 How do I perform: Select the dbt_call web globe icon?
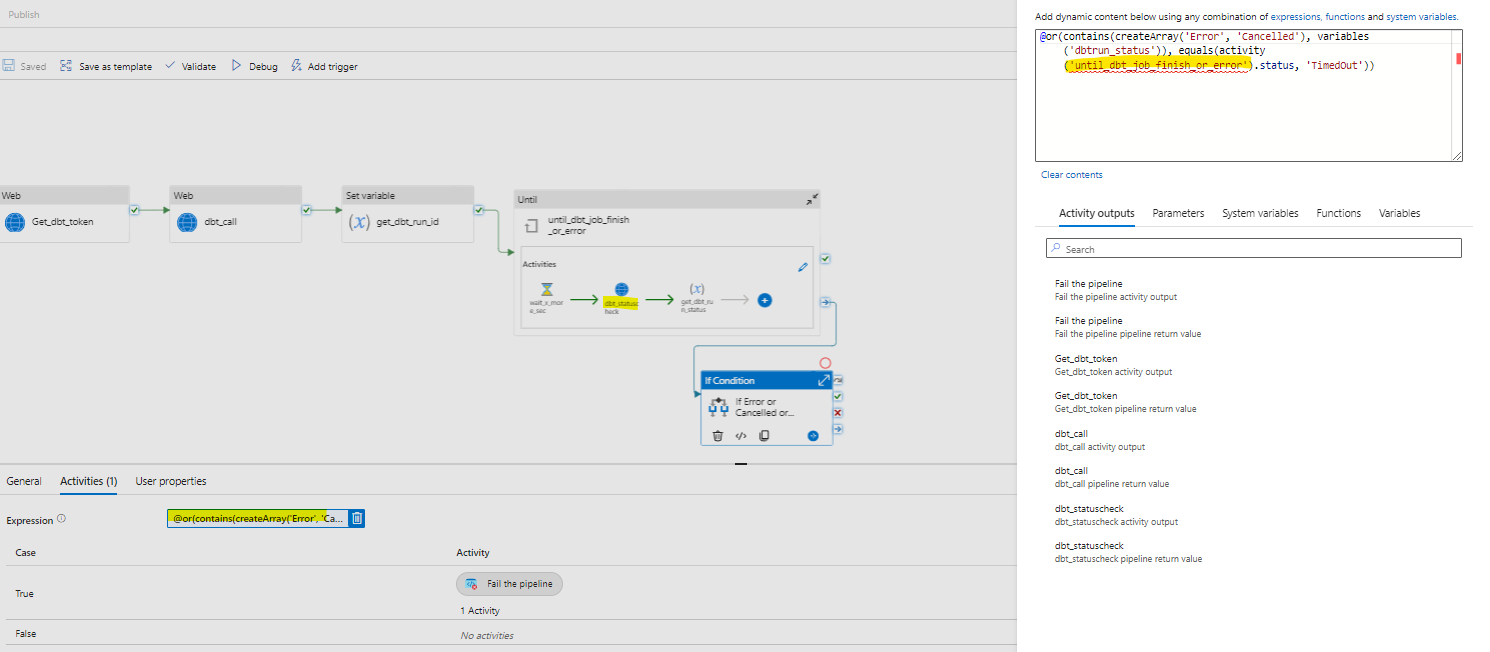pos(187,222)
